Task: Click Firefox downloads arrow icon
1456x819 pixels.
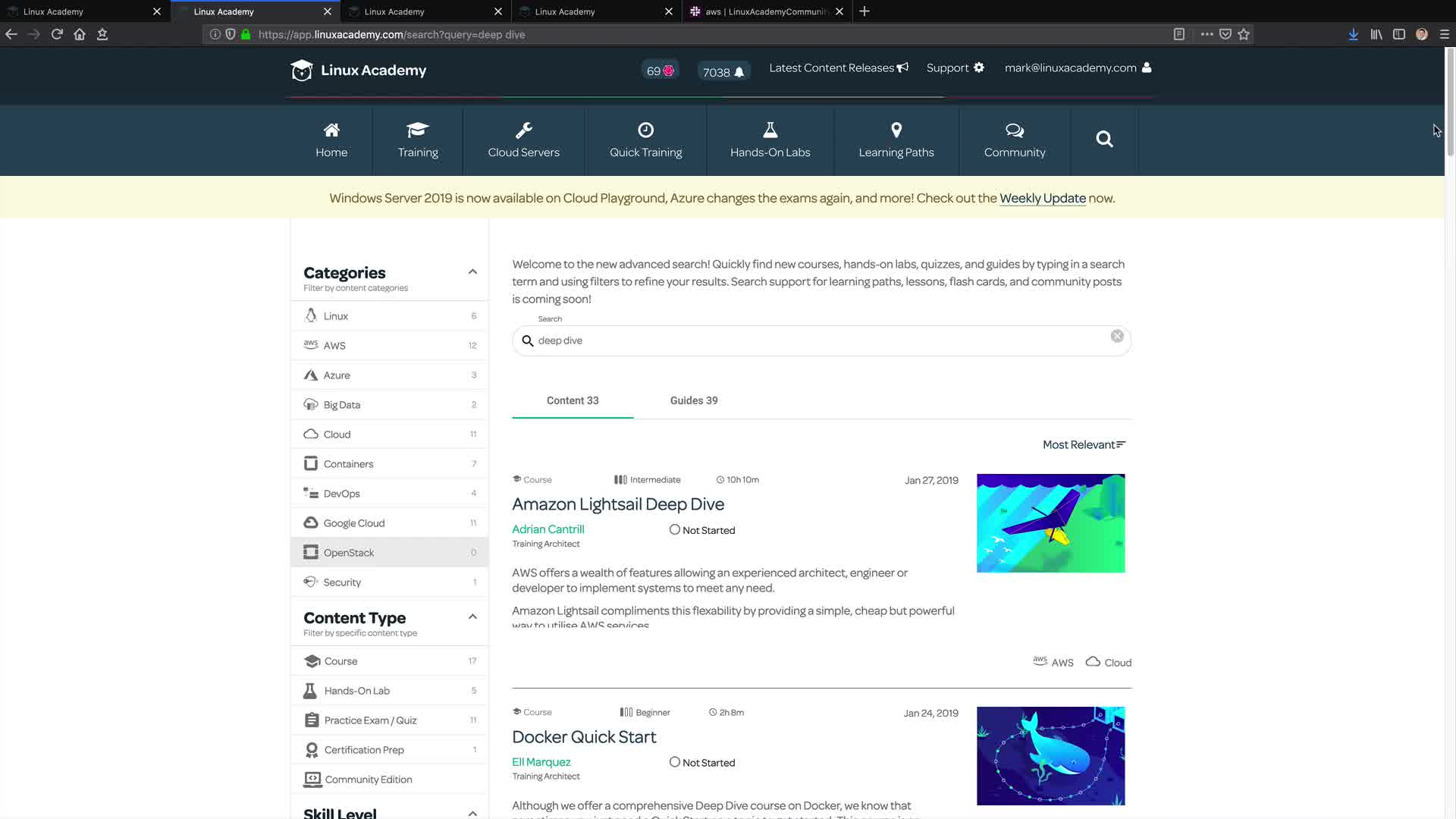Action: 1353,35
